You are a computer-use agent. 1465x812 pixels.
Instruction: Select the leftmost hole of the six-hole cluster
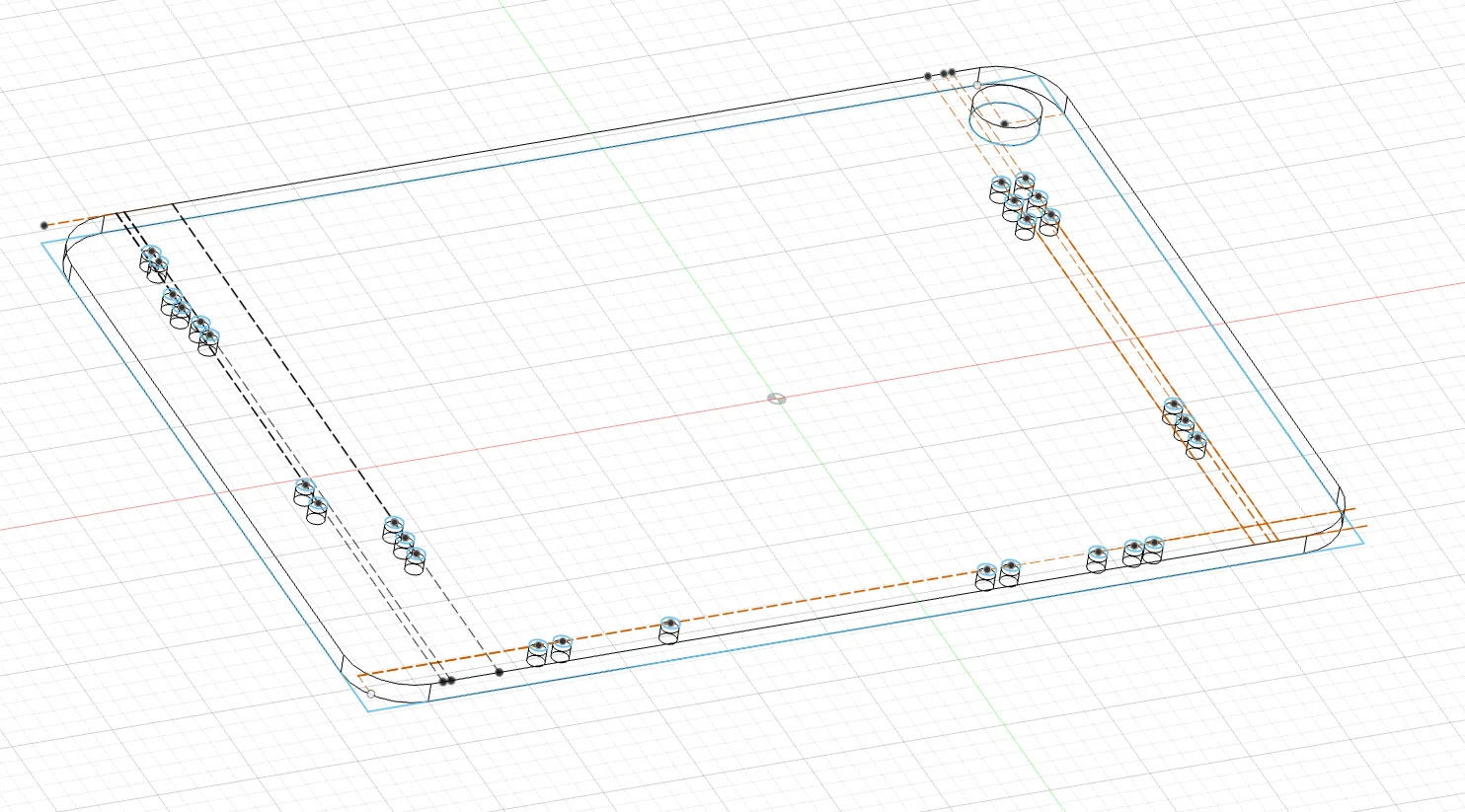pos(1001,188)
